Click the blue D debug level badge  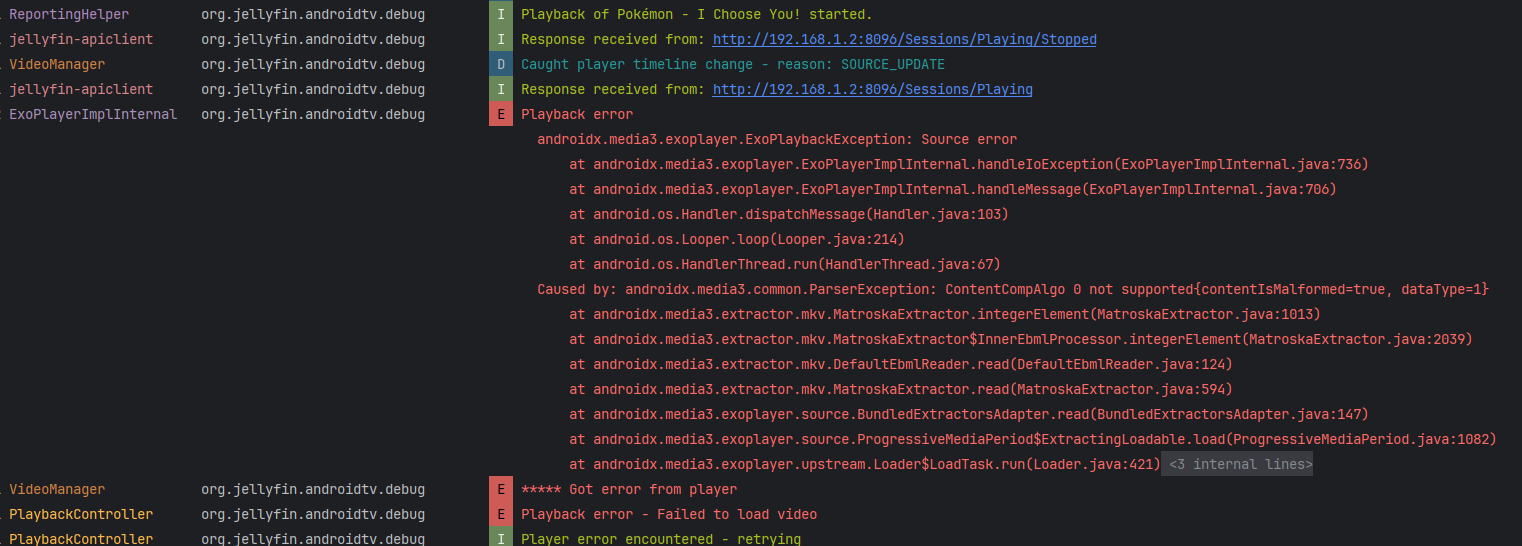[x=501, y=65]
